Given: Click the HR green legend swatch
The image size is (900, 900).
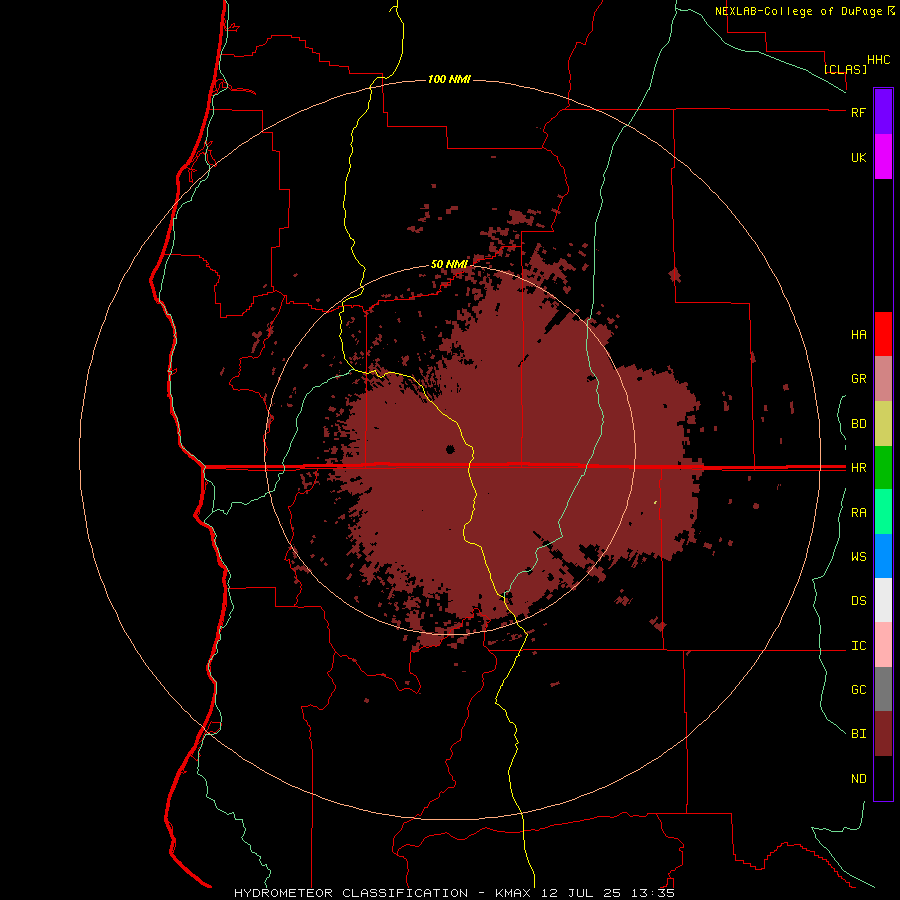Looking at the screenshot, I should coord(883,468).
